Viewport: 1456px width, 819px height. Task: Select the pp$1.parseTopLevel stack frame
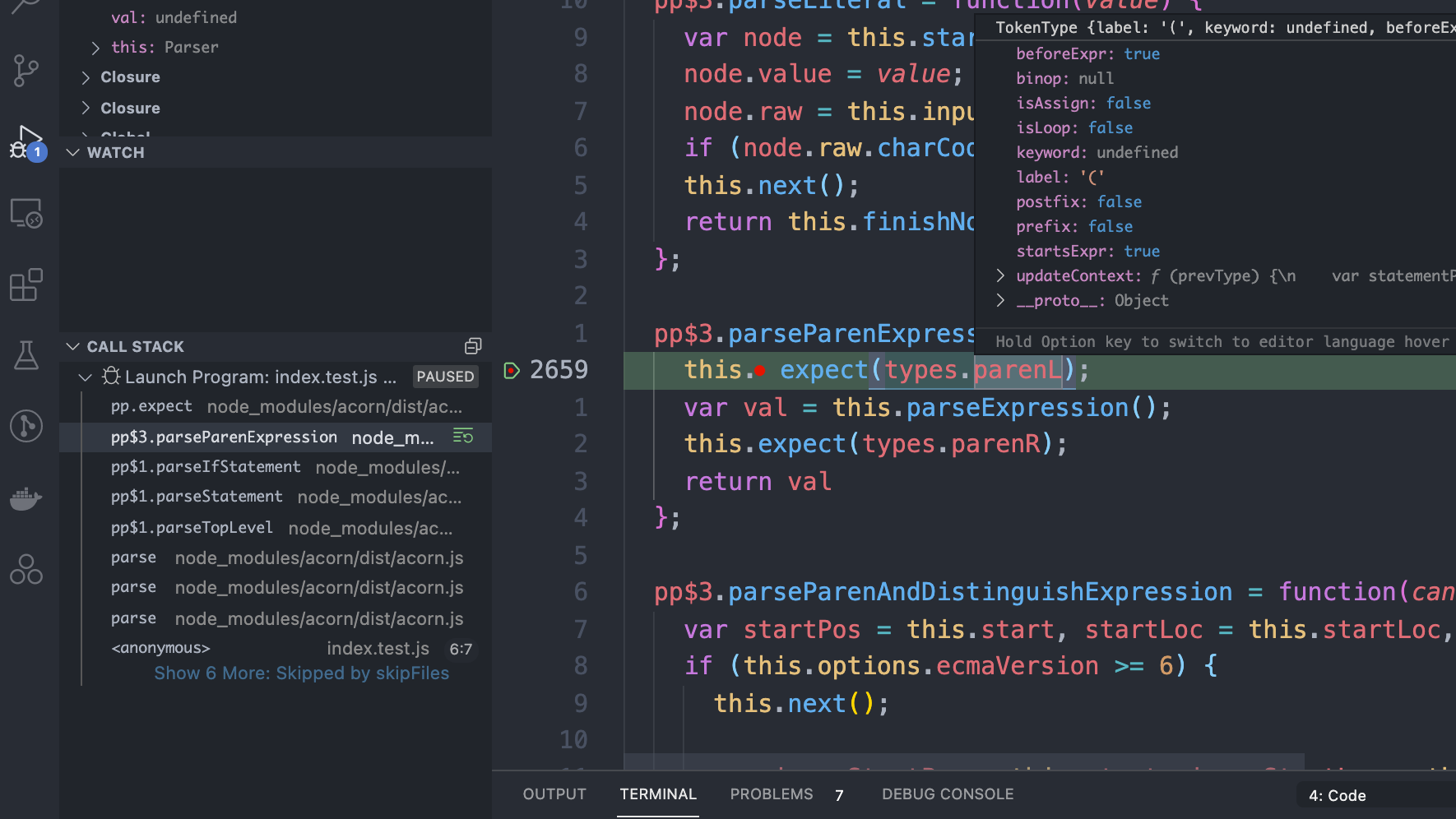pos(276,527)
